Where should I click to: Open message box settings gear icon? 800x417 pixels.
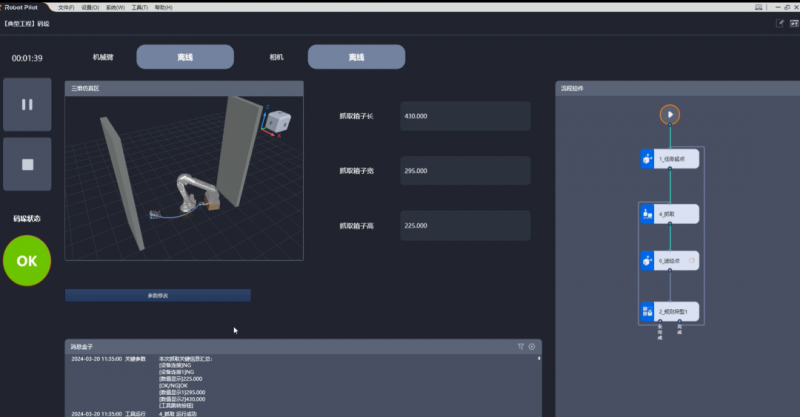tap(532, 346)
